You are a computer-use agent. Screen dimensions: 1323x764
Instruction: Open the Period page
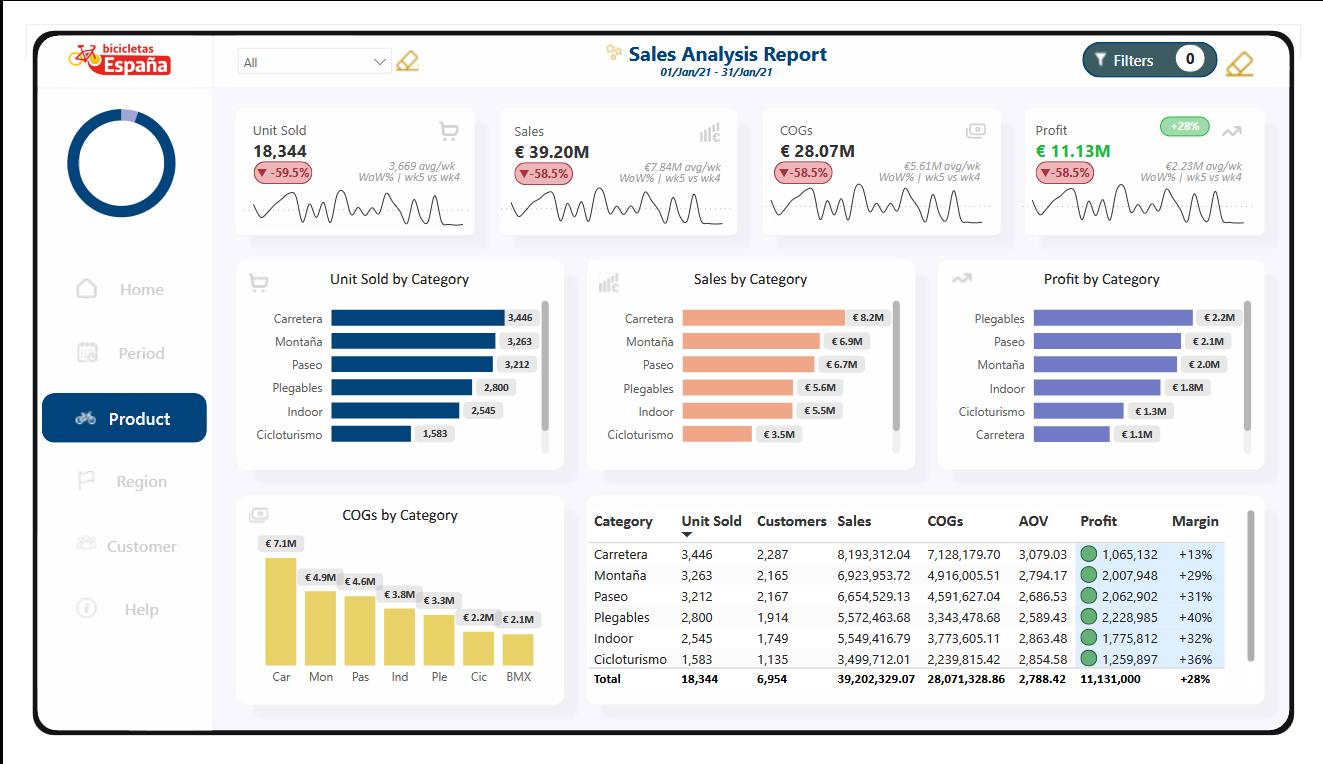[124, 353]
